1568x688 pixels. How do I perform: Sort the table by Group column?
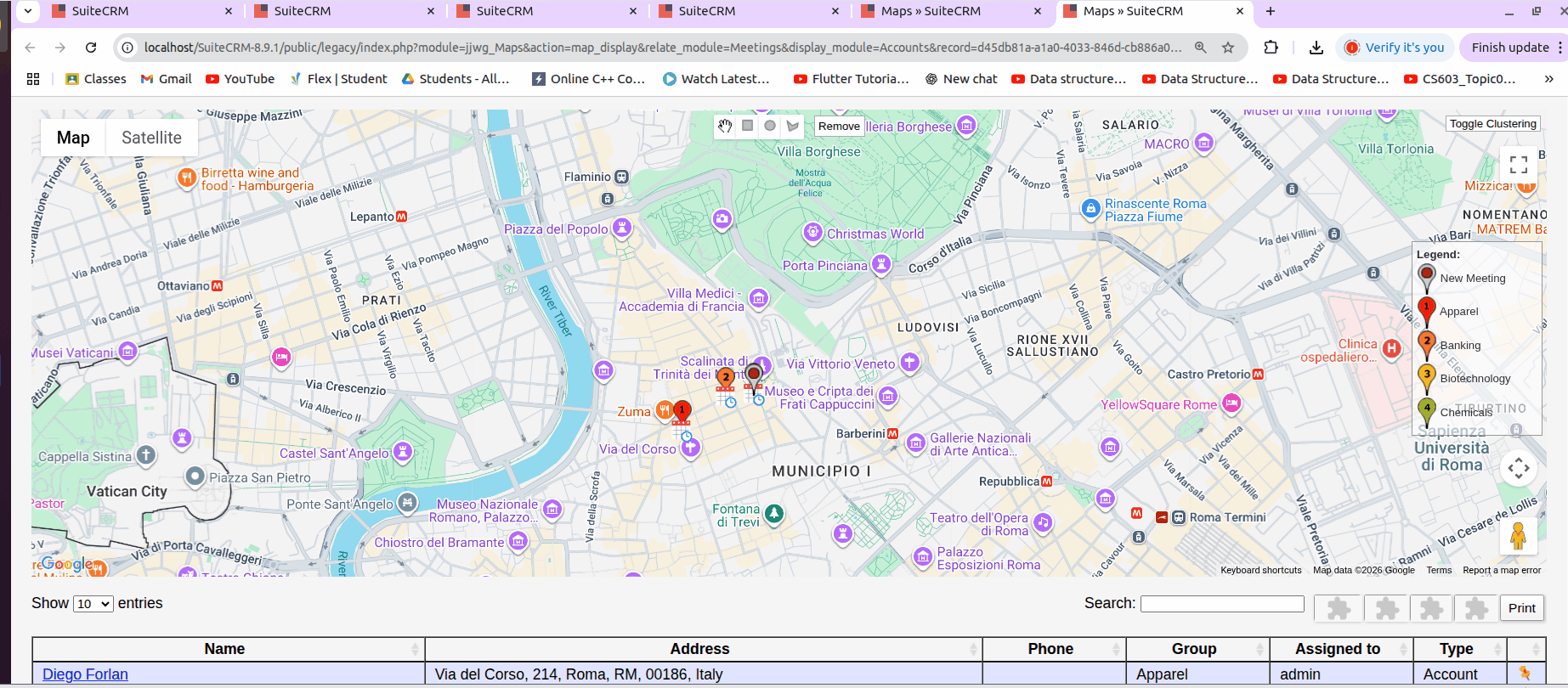click(1194, 649)
